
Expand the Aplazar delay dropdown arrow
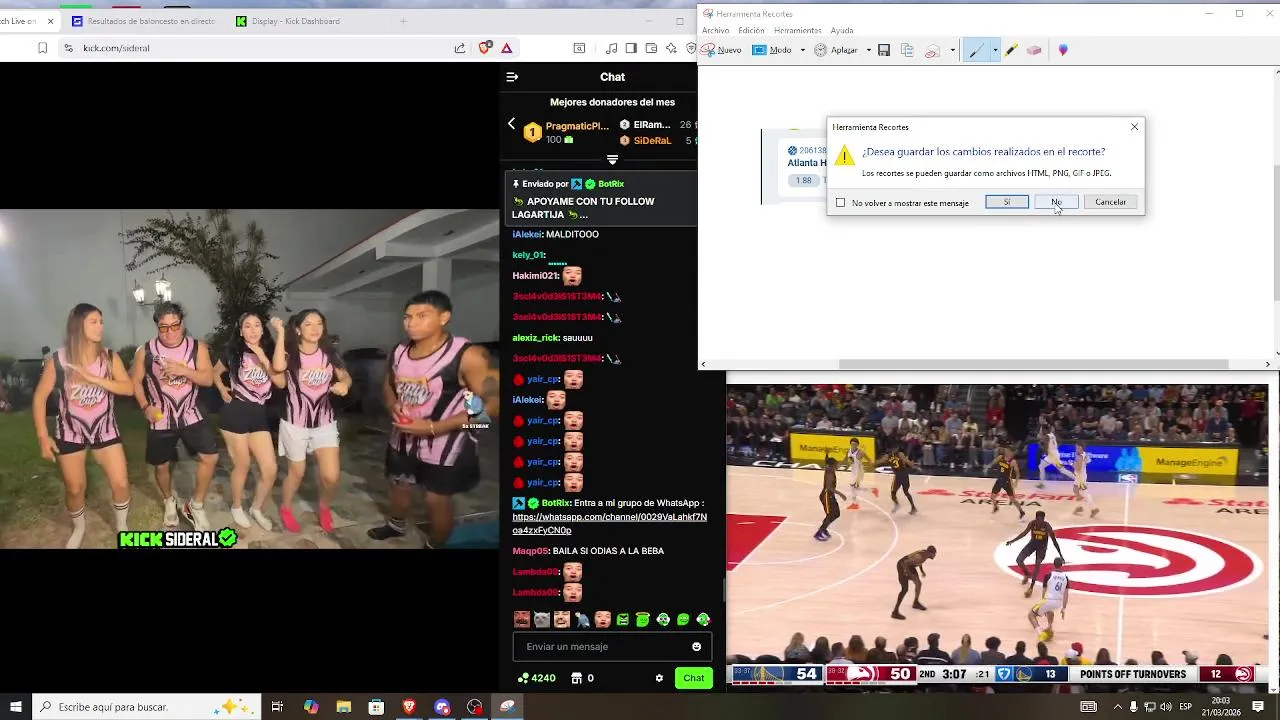click(x=868, y=50)
